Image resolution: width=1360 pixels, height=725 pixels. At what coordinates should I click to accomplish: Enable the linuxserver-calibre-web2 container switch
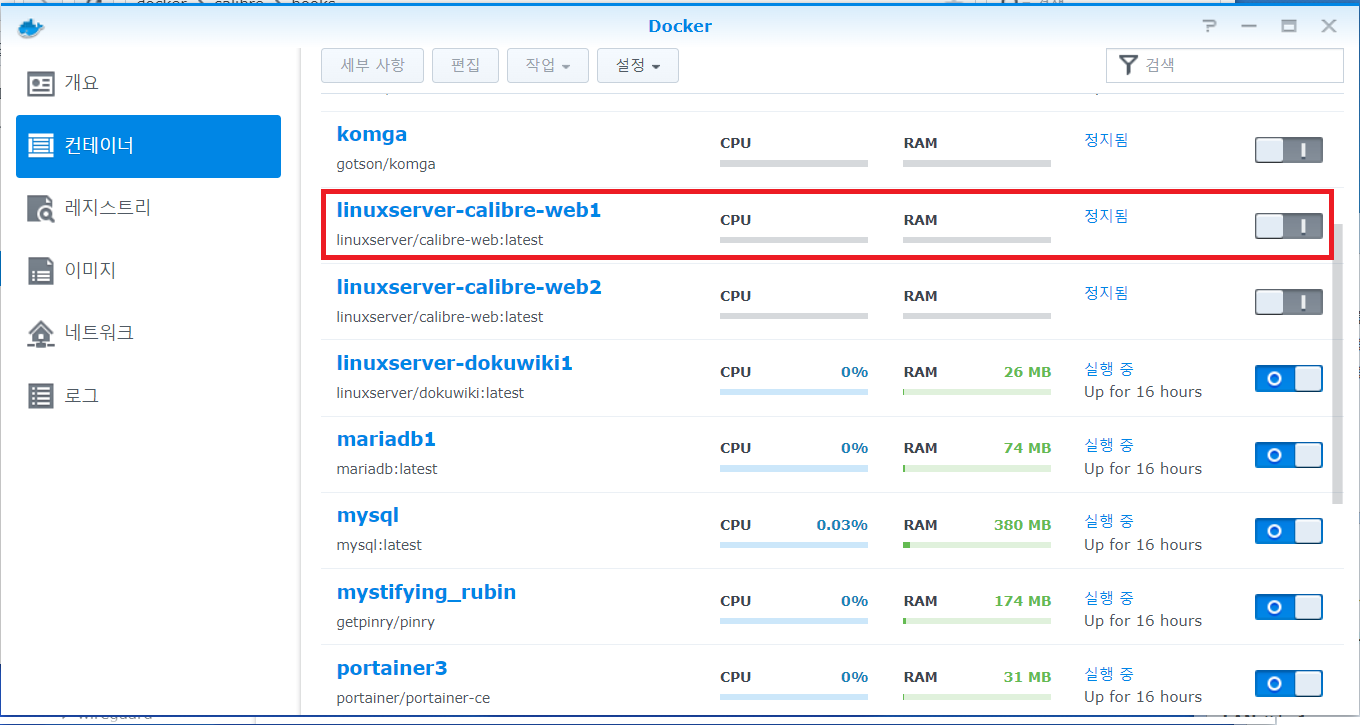(1289, 302)
